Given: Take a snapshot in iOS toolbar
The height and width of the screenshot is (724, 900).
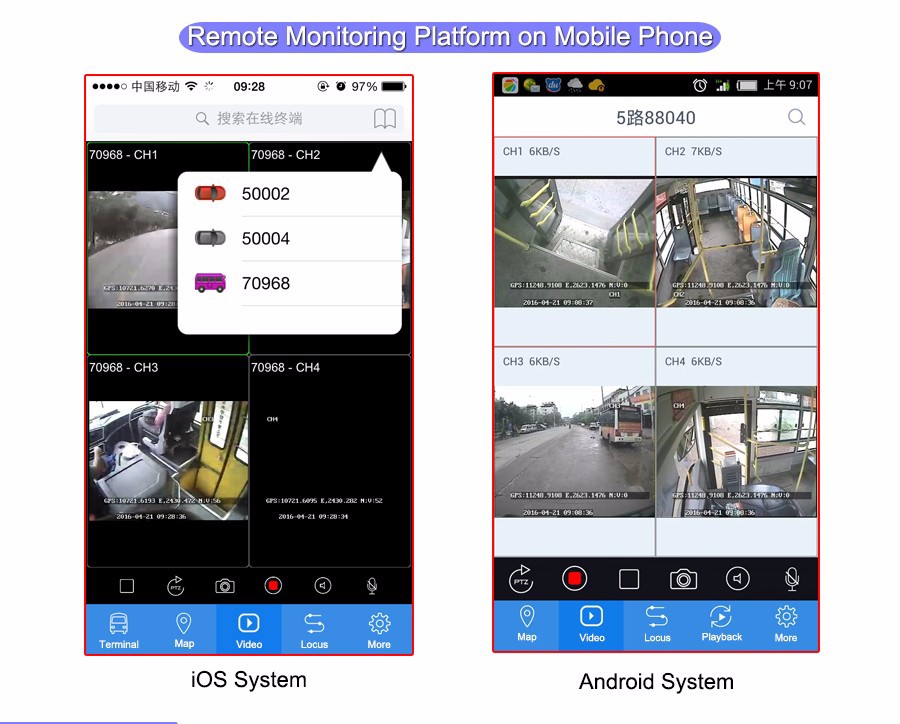Looking at the screenshot, I should (x=225, y=586).
